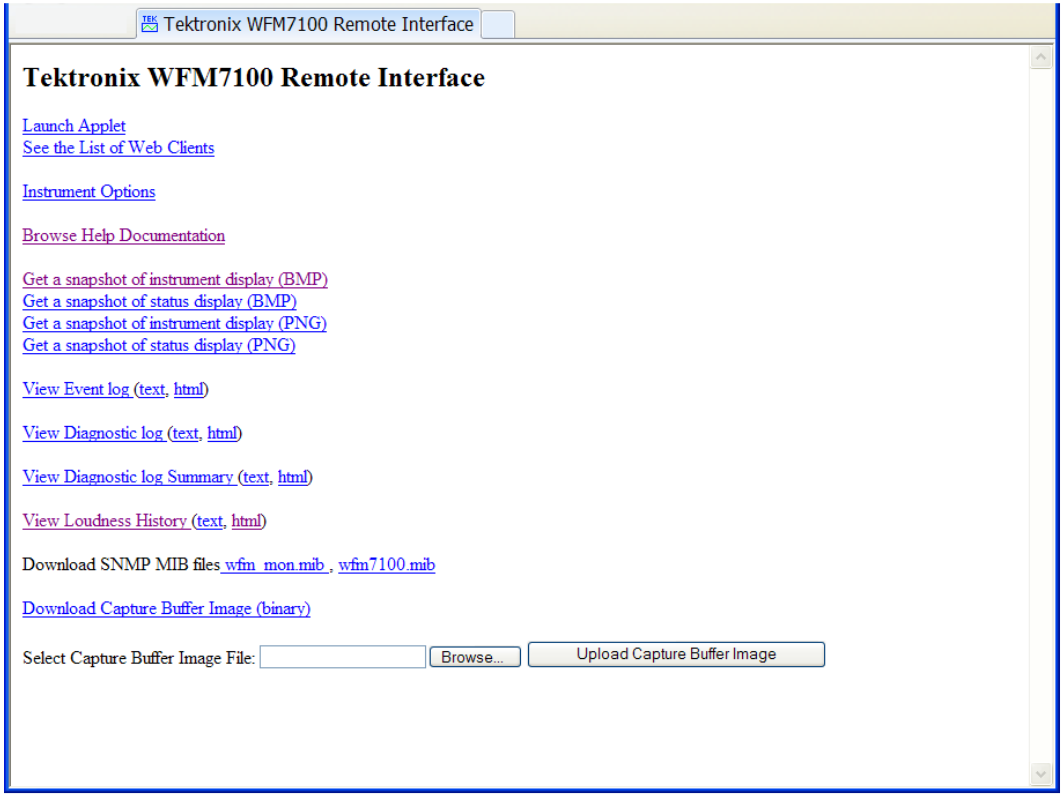Screen dimensions: 1062x797
Task: Open the Launch Applet link
Action: pos(74,126)
